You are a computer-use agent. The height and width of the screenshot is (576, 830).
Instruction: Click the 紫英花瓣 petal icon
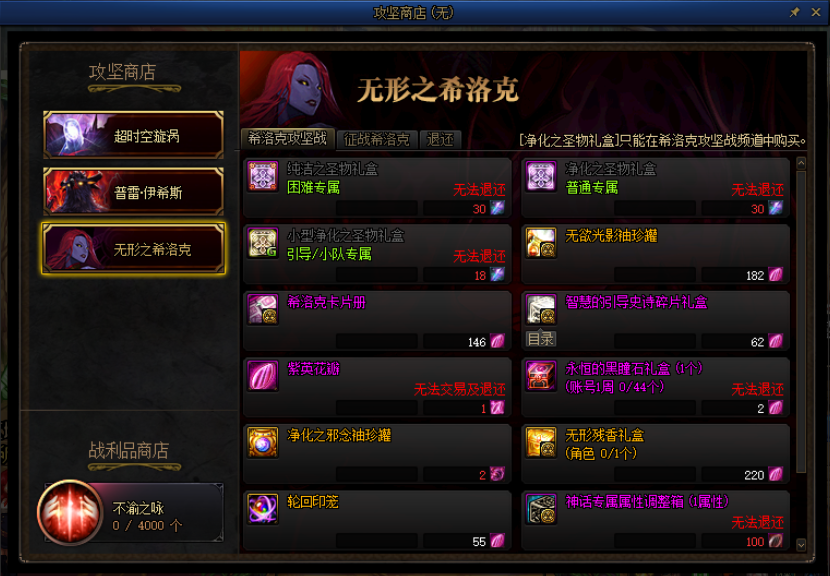click(x=263, y=376)
